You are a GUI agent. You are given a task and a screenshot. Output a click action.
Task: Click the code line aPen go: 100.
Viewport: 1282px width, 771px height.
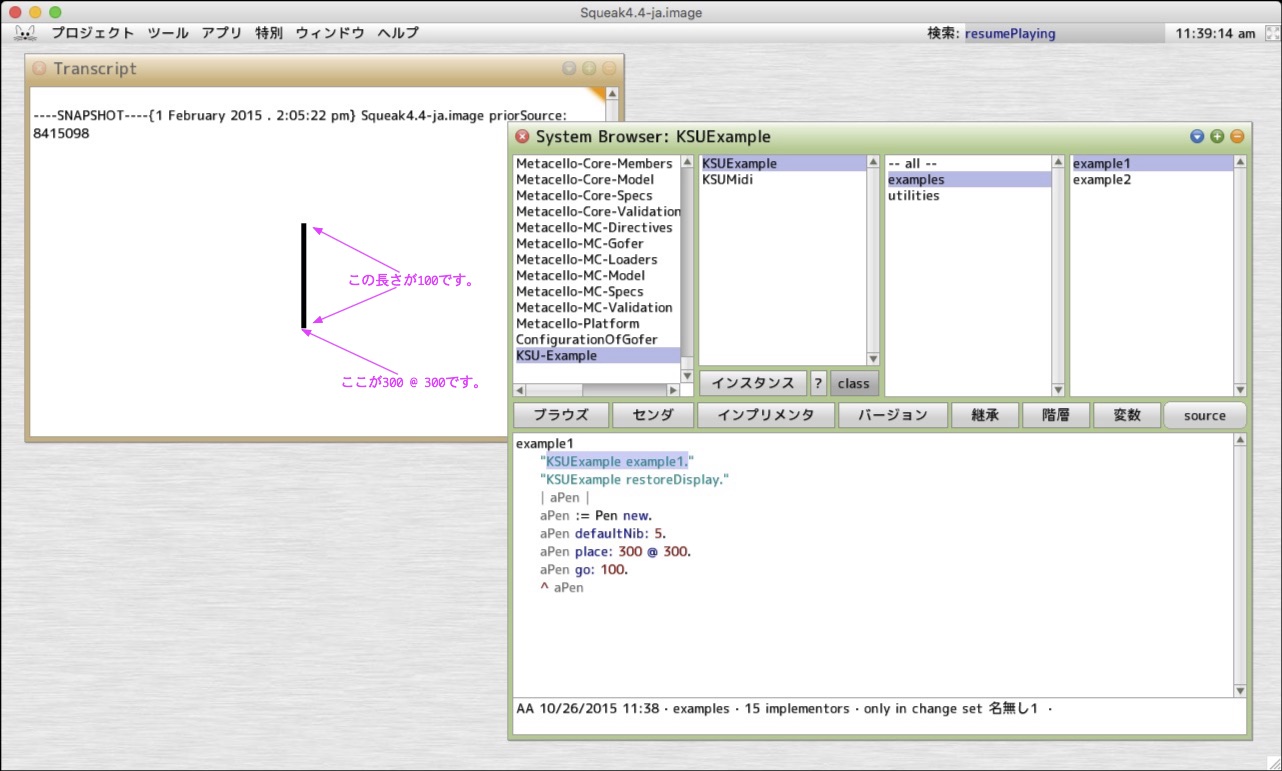point(584,570)
